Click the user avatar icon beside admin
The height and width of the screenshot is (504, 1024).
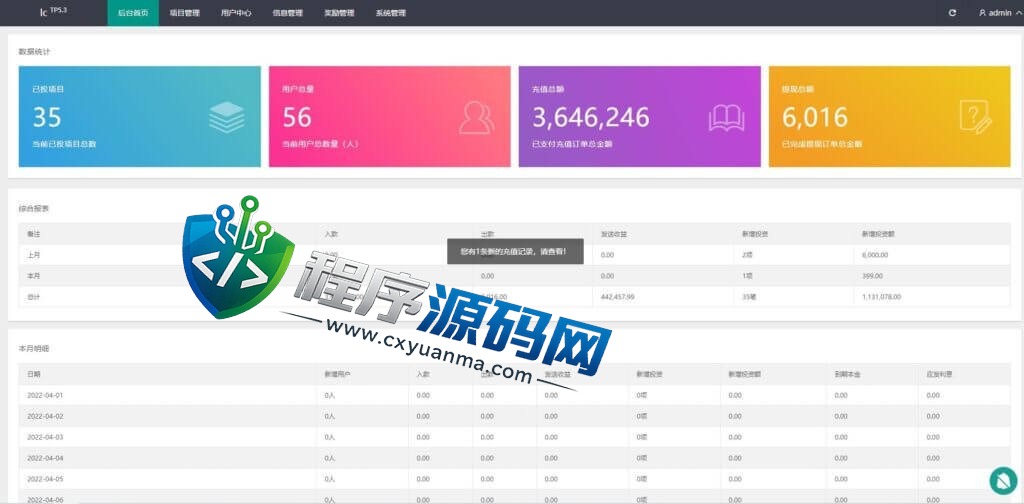tap(982, 13)
